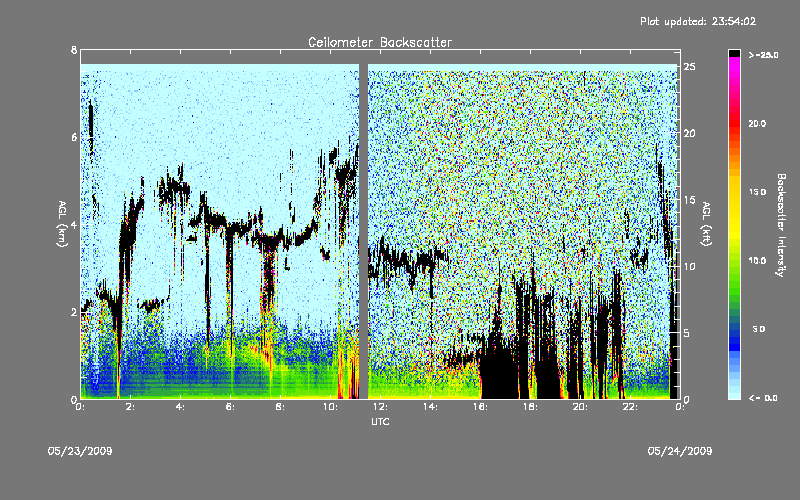
Task: Click the x-axis tick label '8:'
Action: click(x=280, y=407)
